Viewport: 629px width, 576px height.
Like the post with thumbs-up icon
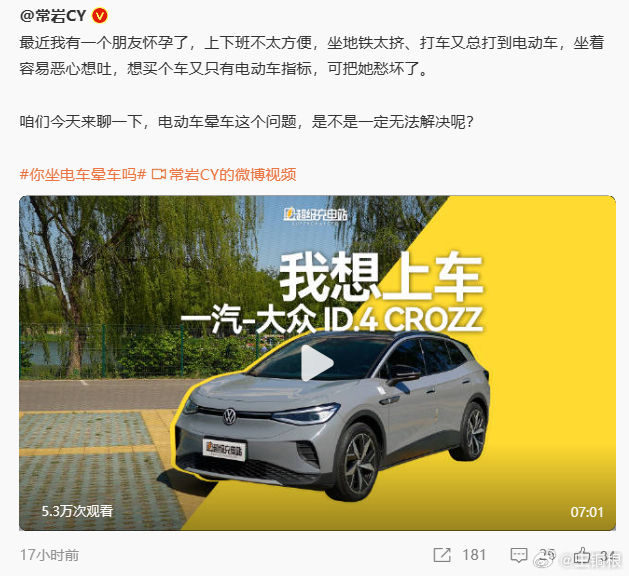(x=582, y=555)
